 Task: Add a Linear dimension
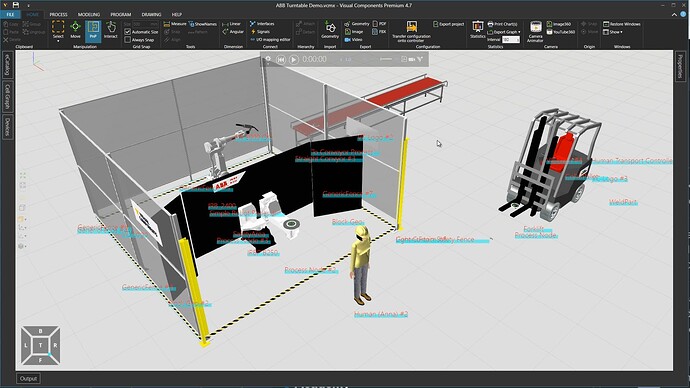pos(231,24)
